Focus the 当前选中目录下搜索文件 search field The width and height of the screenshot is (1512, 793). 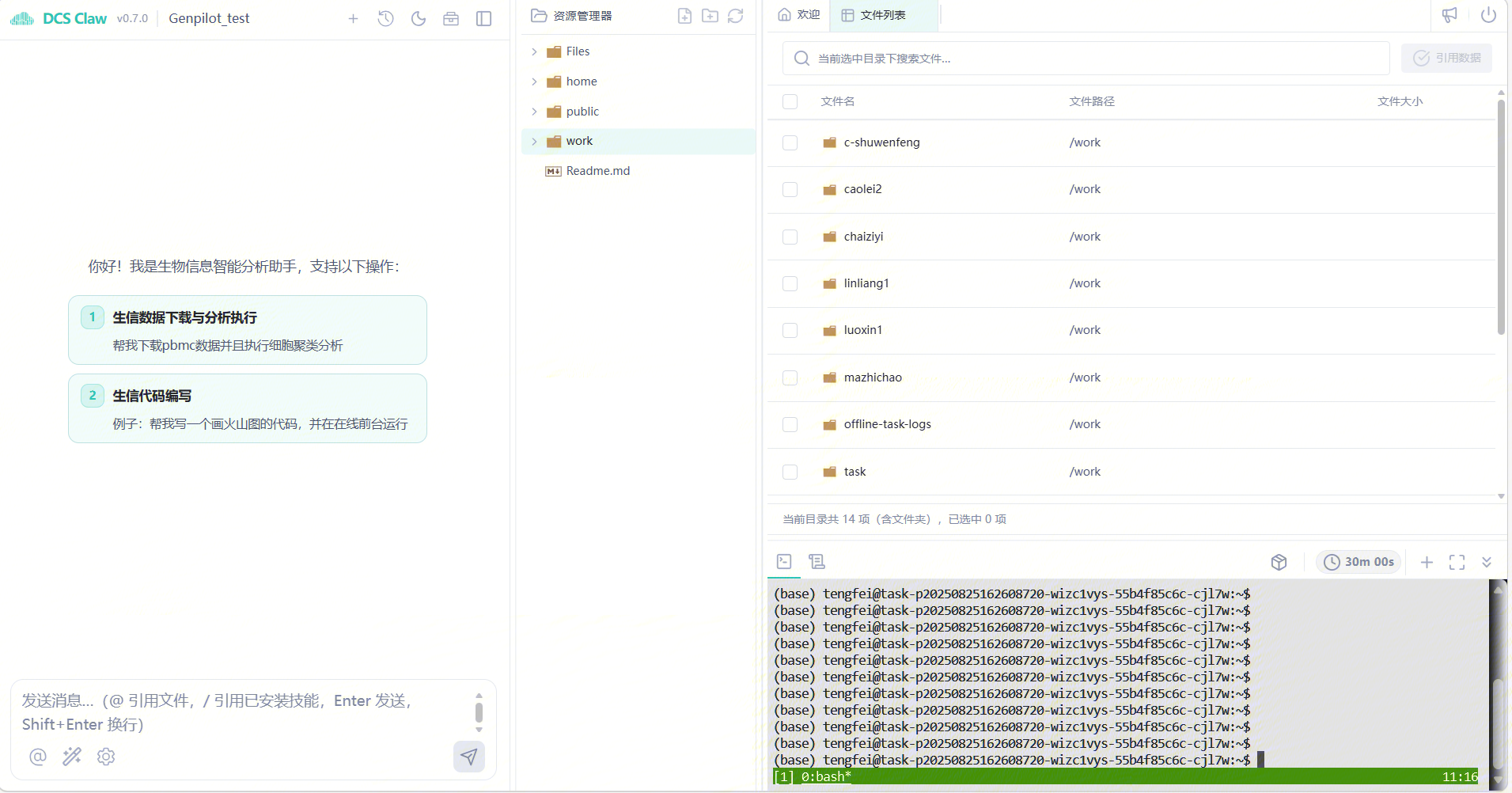click(1086, 58)
